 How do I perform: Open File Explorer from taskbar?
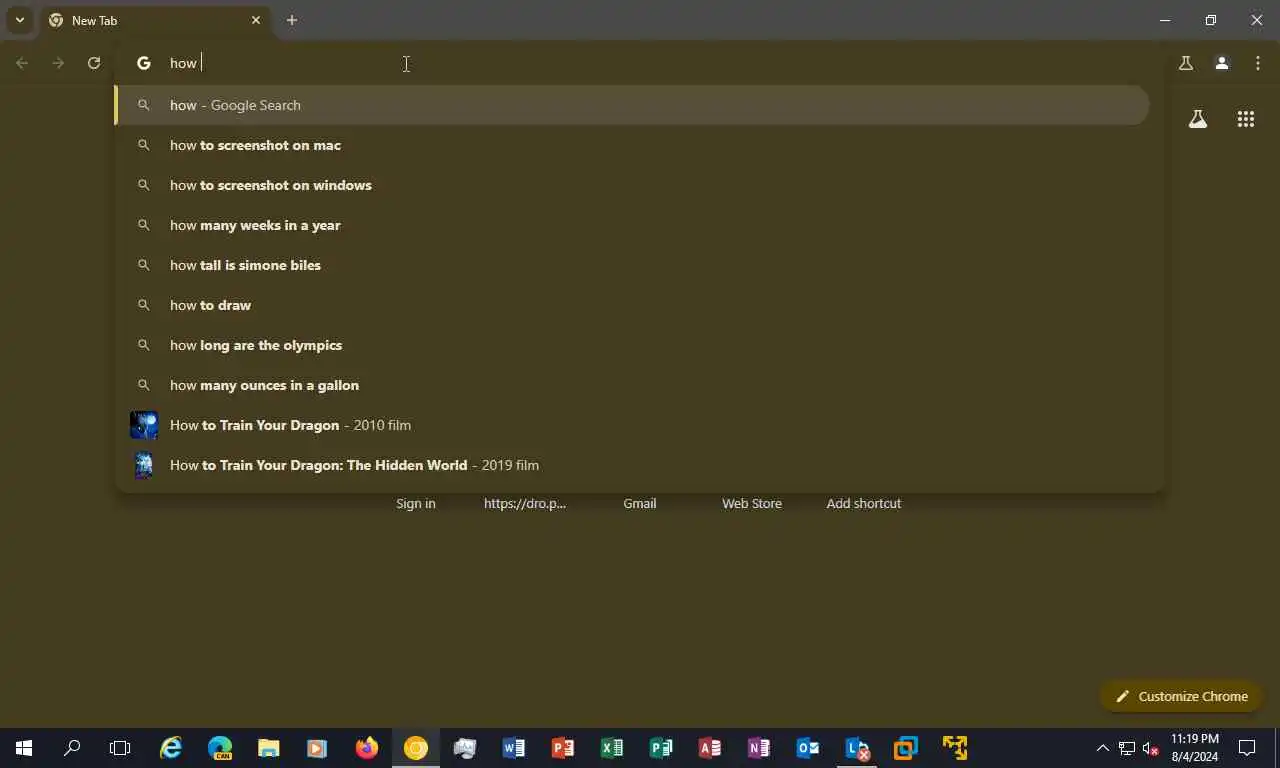point(269,748)
